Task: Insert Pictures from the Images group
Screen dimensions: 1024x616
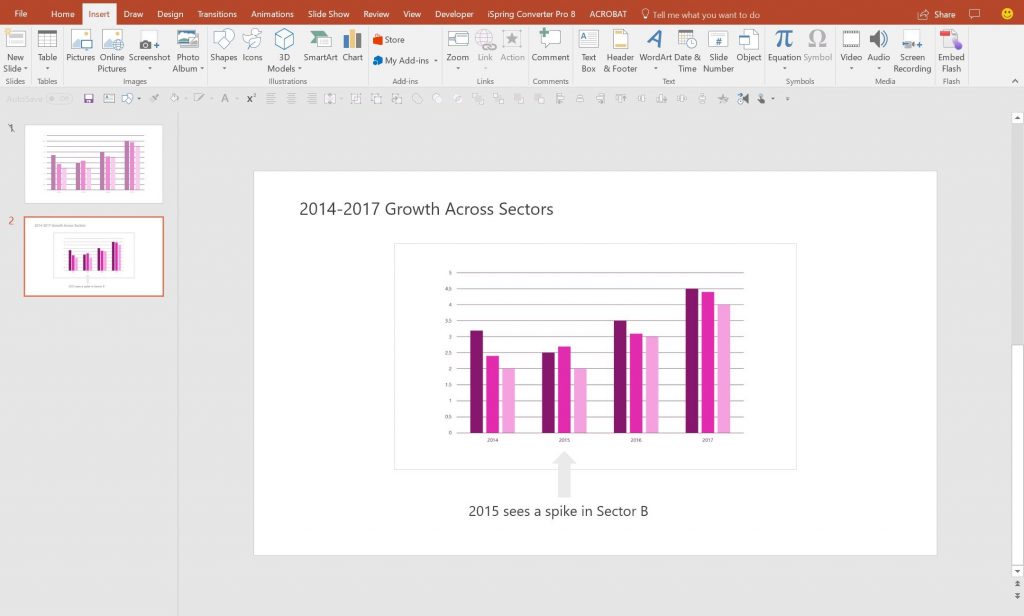Action: 80,47
